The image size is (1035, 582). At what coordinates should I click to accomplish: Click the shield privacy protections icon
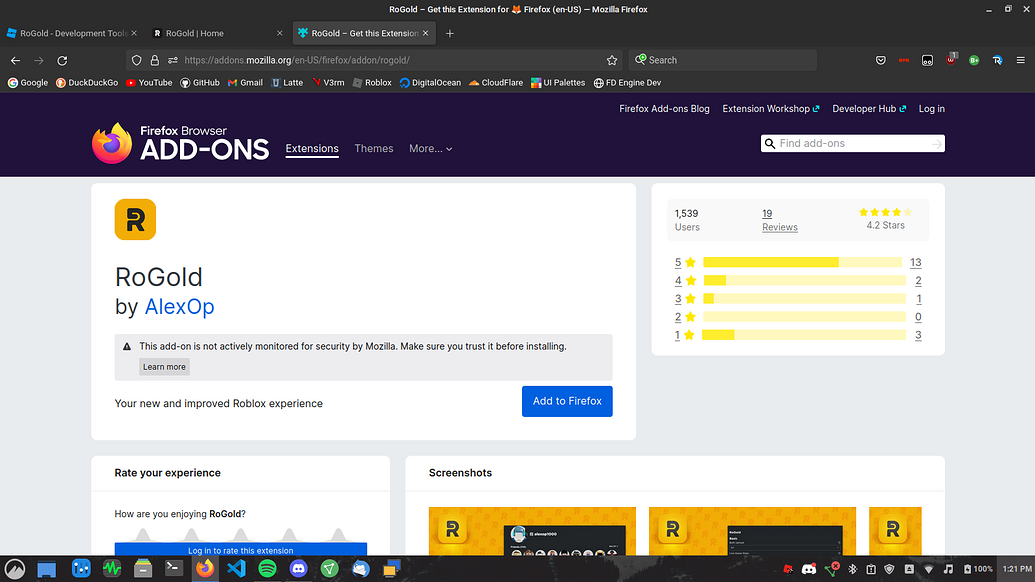click(x=136, y=60)
